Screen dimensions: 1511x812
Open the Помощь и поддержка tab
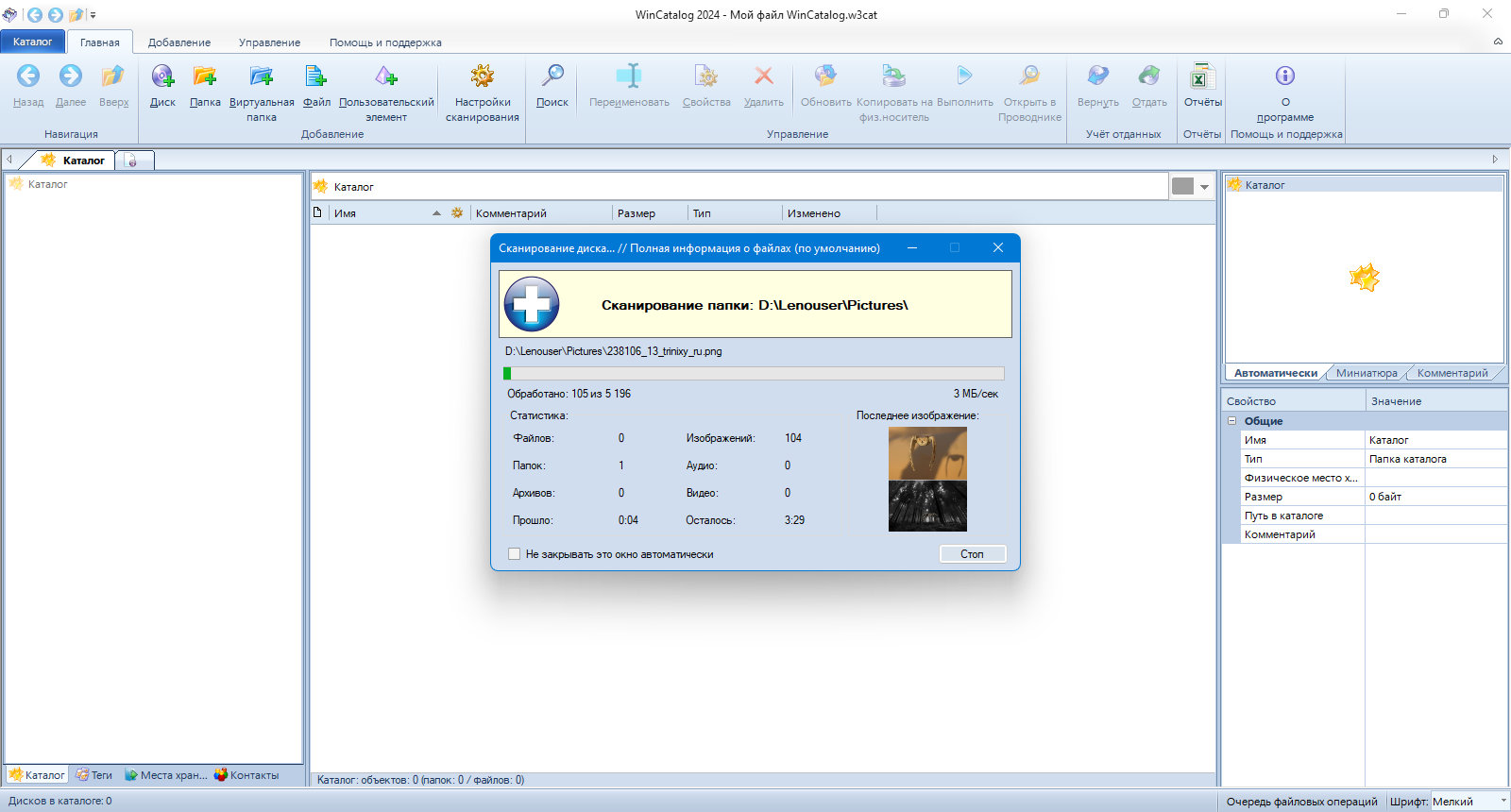(385, 42)
